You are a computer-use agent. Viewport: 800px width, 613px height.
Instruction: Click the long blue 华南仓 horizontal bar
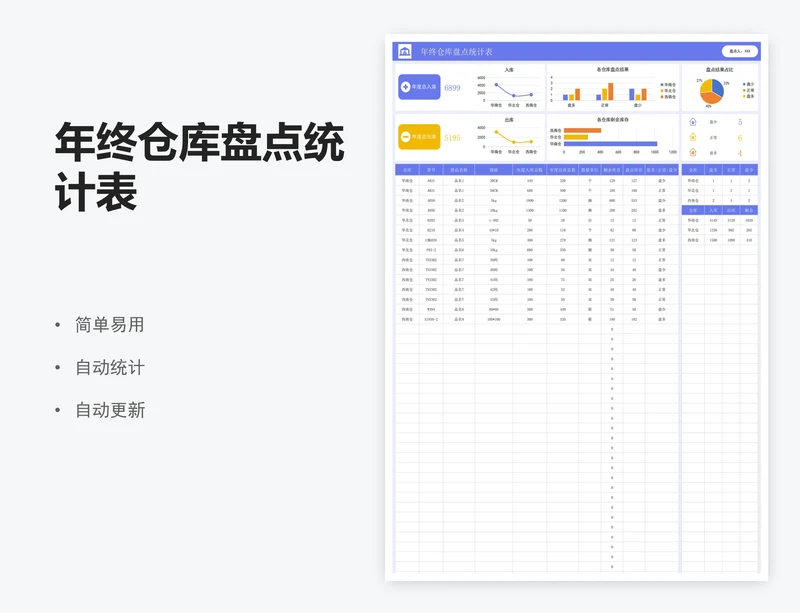point(610,144)
